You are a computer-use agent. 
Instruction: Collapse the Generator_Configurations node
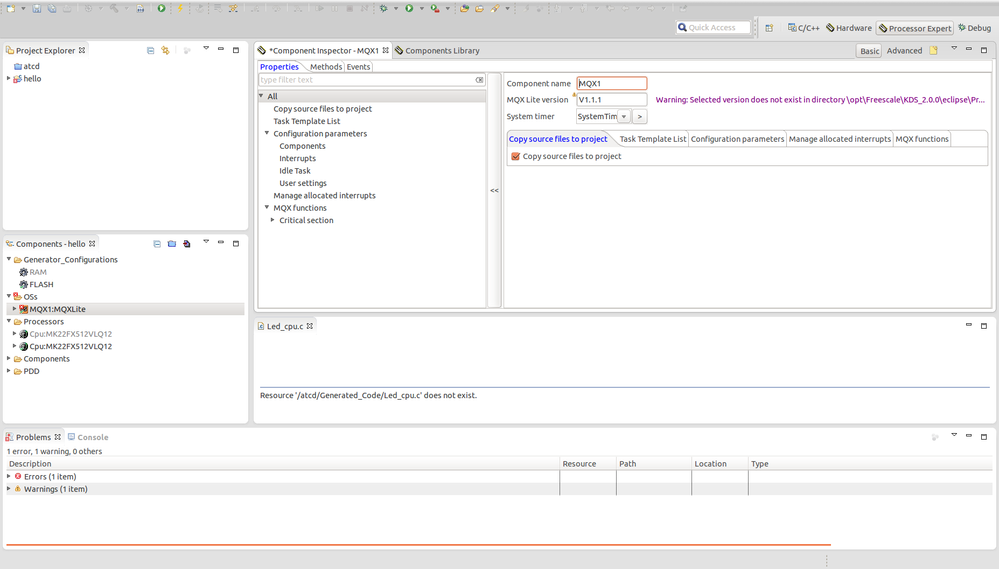click(9, 259)
